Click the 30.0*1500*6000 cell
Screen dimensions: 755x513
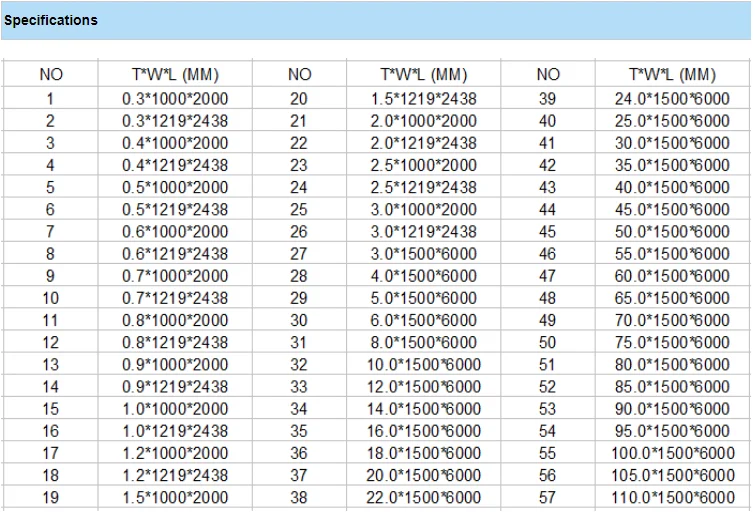(672, 143)
